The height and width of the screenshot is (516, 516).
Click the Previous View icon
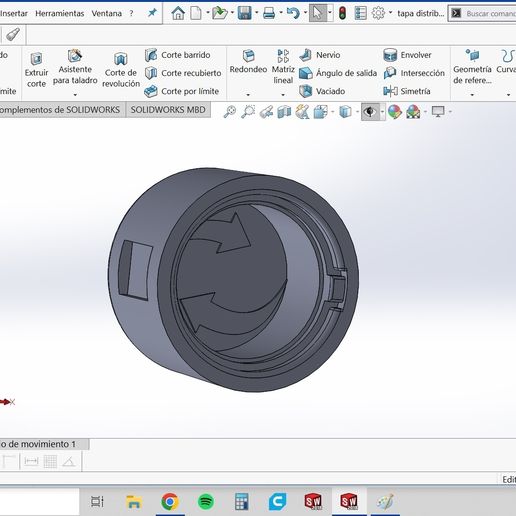pos(266,112)
